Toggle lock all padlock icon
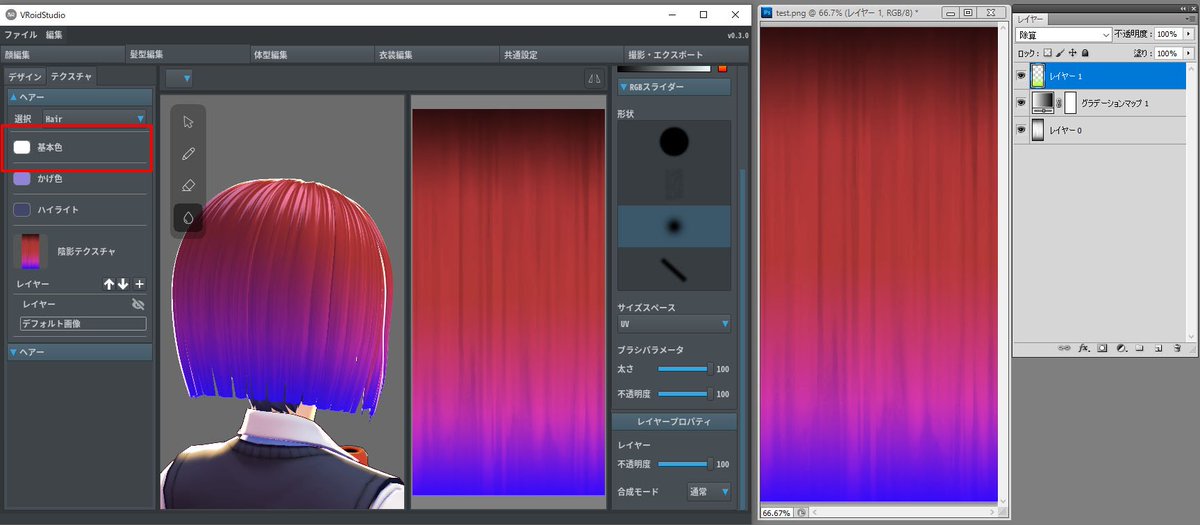 point(1085,53)
